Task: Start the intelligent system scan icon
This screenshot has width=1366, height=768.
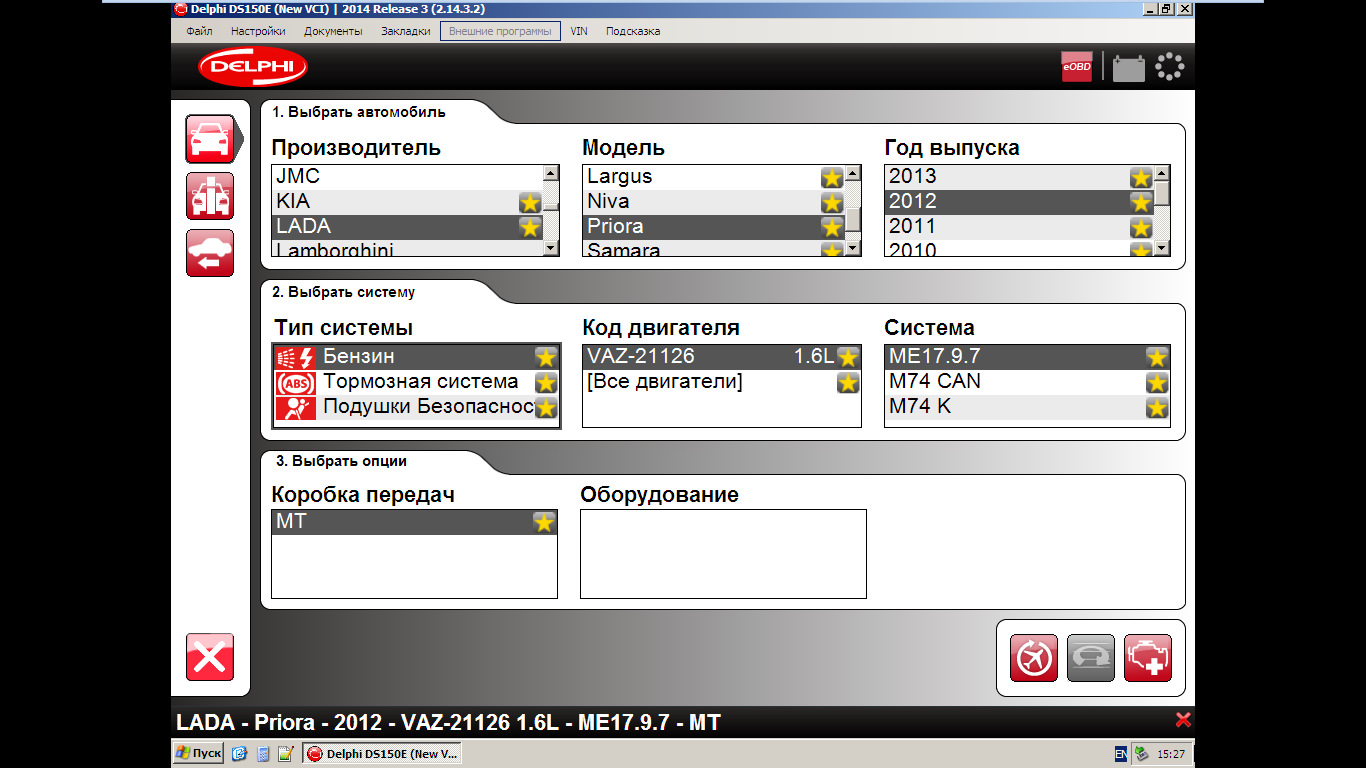Action: pyautogui.click(x=1034, y=658)
